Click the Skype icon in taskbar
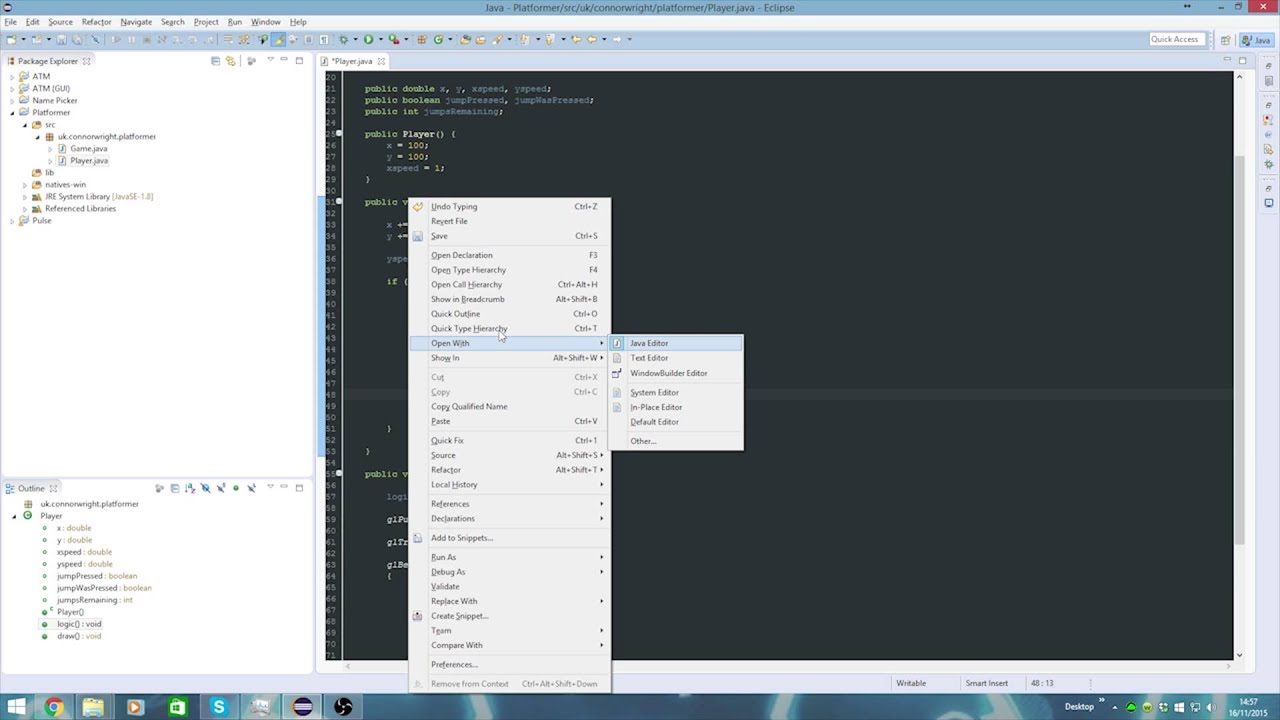The height and width of the screenshot is (720, 1280). coord(218,707)
